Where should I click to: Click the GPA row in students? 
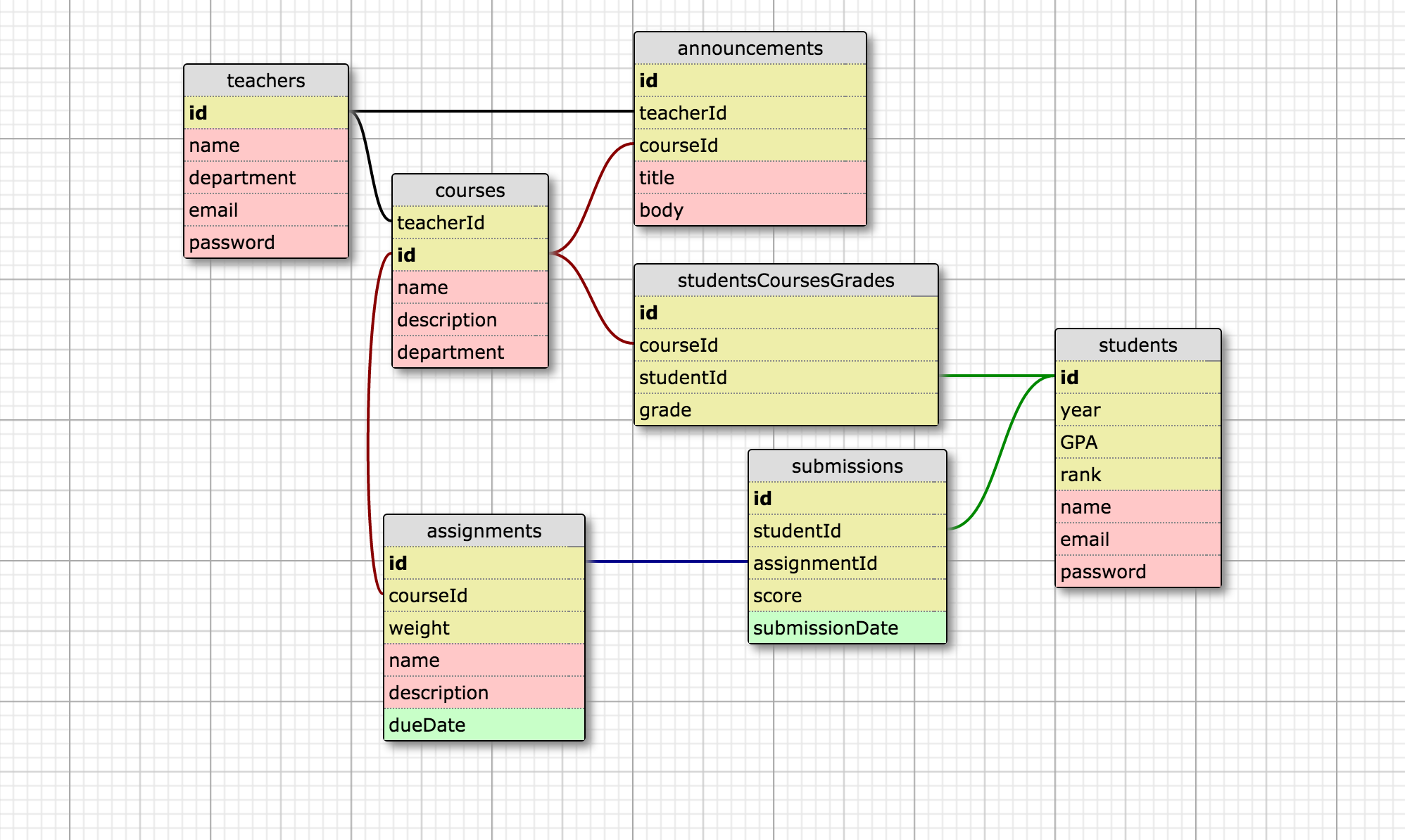point(1138,443)
